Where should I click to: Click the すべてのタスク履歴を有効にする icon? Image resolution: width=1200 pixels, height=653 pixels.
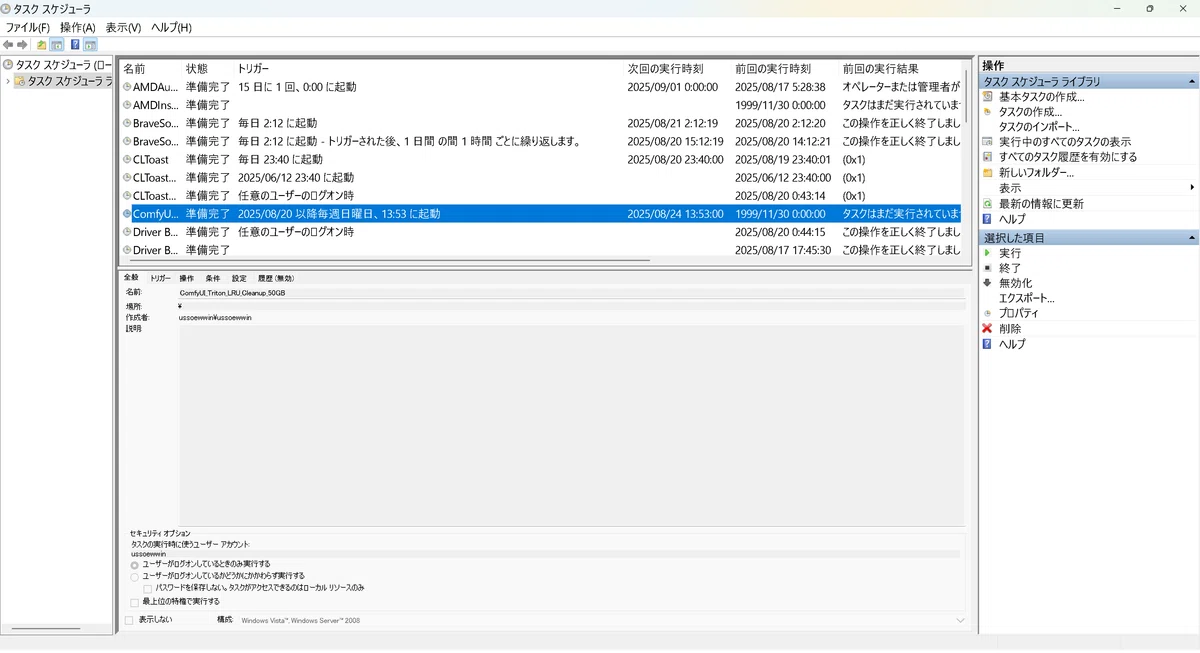click(x=988, y=157)
